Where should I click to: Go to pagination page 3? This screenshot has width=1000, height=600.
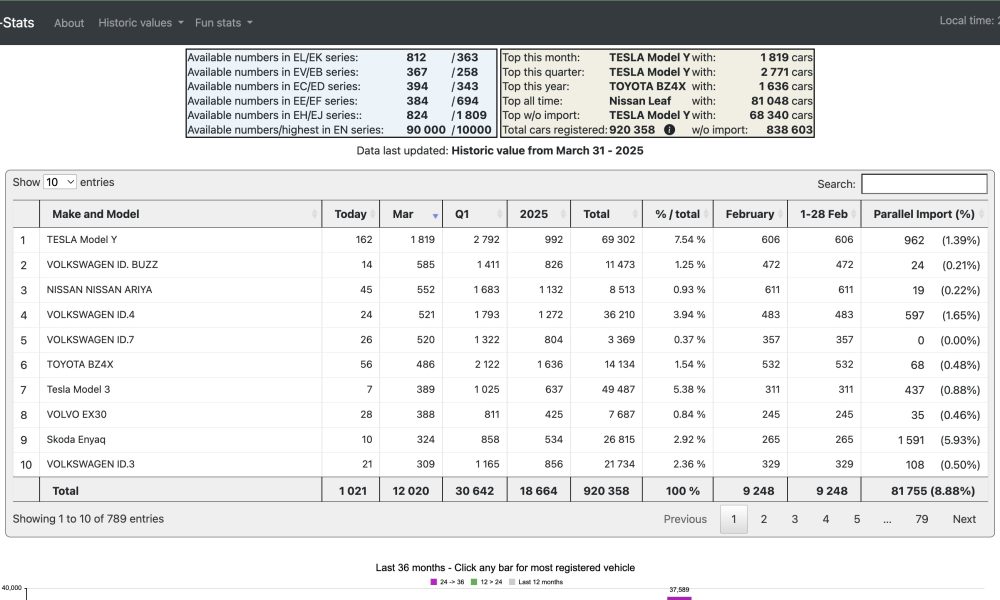pyautogui.click(x=795, y=519)
